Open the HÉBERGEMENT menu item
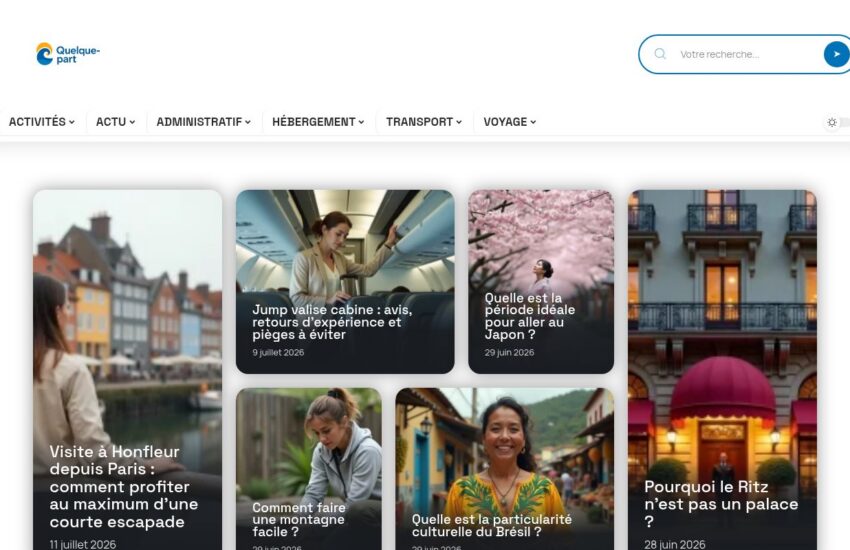850x550 pixels. (314, 122)
